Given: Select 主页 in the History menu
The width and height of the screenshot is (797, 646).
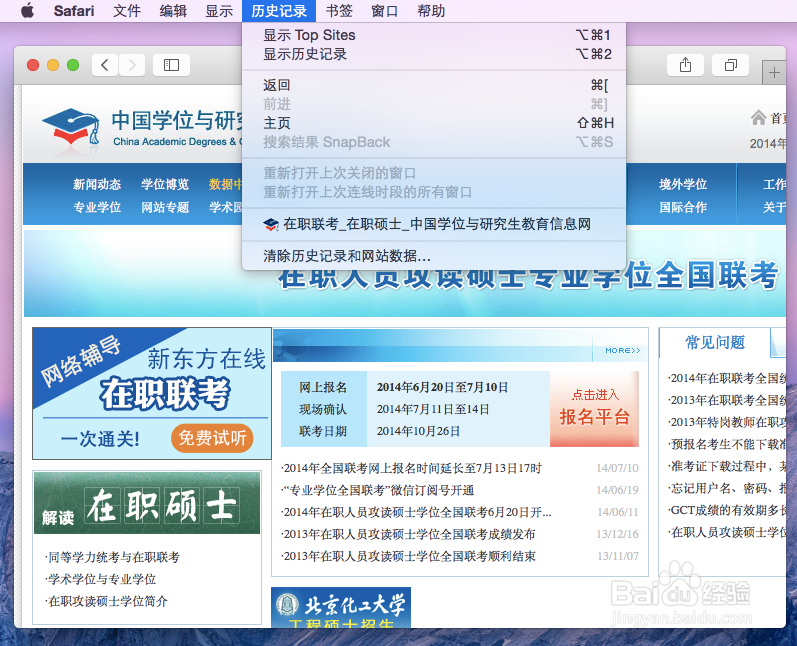Looking at the screenshot, I should coord(434,123).
